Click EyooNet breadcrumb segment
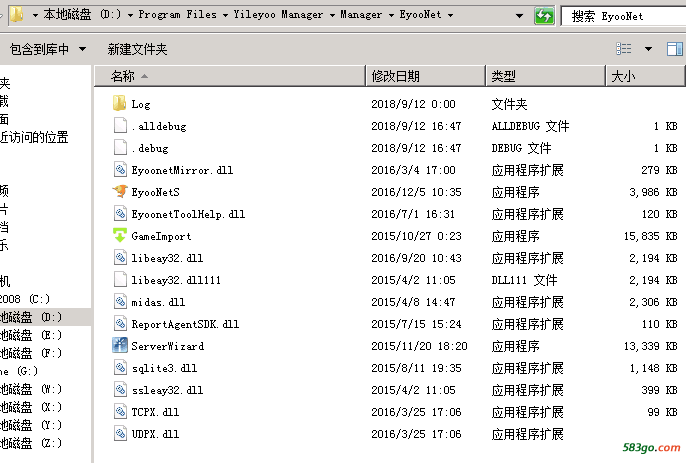Viewport: 686px width, 463px height. click(420, 14)
